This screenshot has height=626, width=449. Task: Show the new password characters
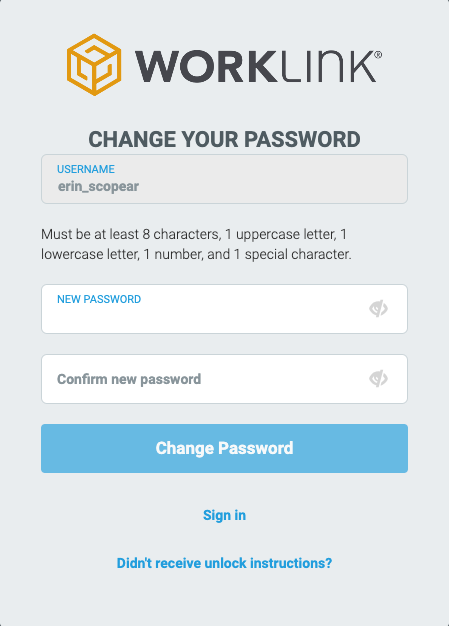tap(378, 309)
